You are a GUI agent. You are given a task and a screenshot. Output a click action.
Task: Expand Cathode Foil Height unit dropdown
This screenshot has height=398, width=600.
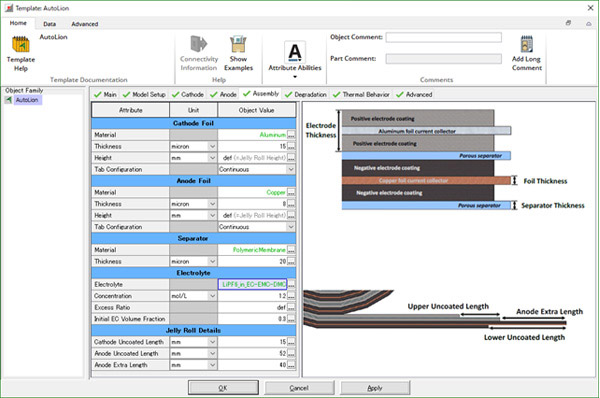point(212,158)
